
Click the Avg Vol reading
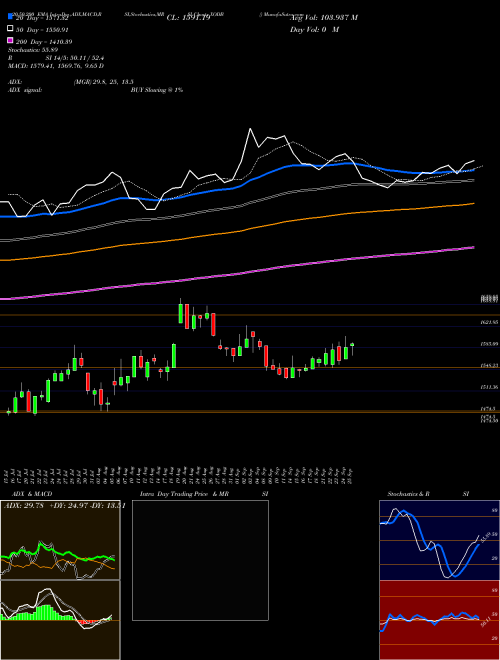[324, 18]
